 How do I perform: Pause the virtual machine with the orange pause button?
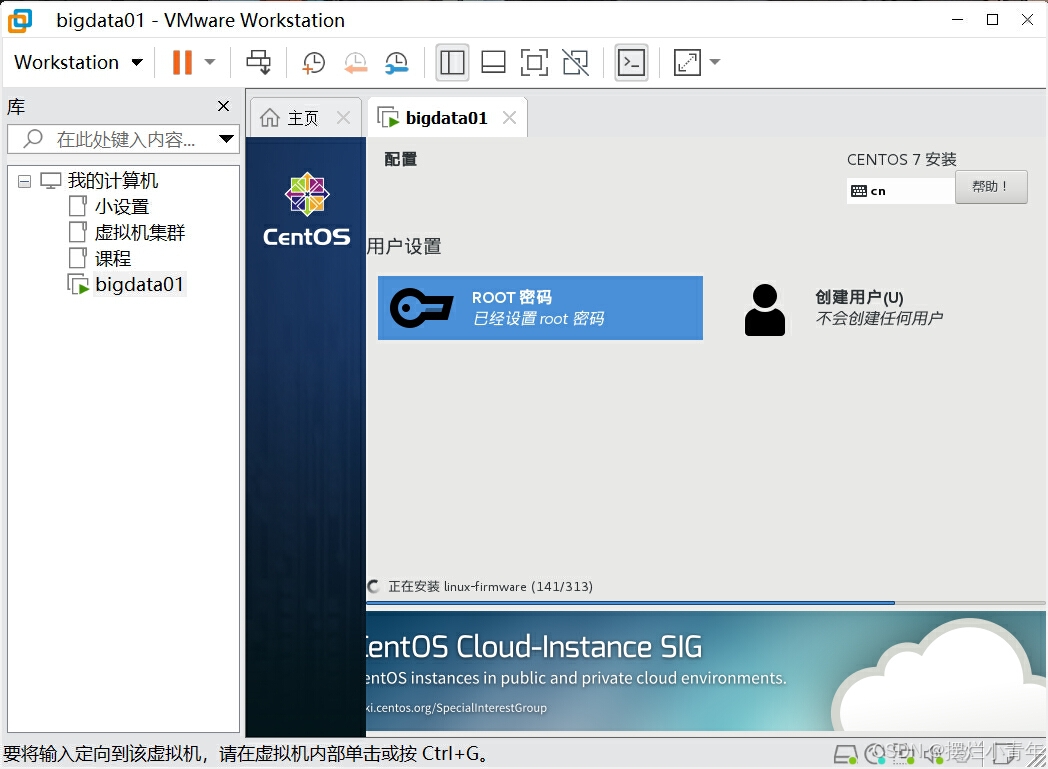click(x=182, y=62)
